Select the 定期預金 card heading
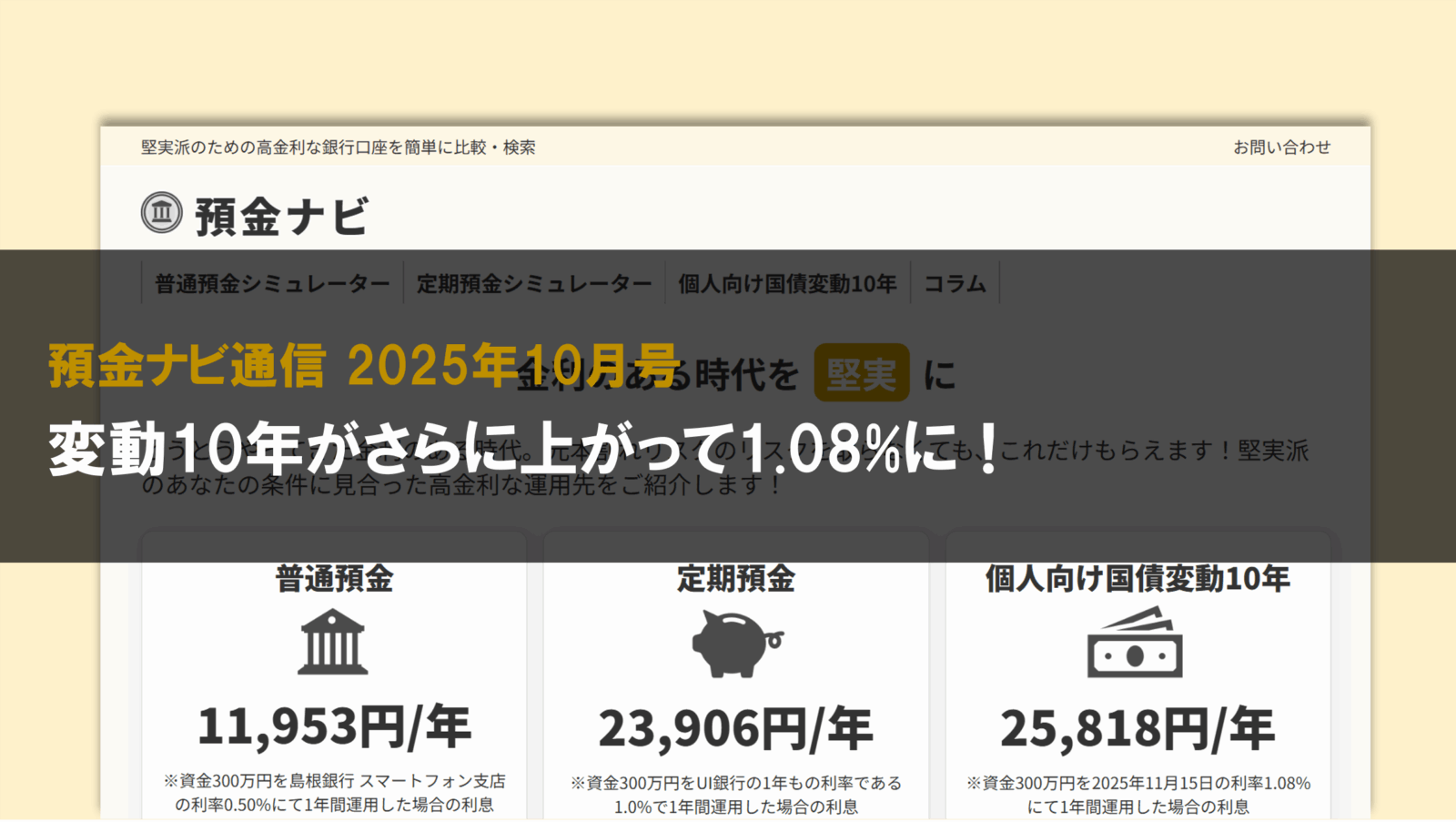1456x822 pixels. point(735,579)
